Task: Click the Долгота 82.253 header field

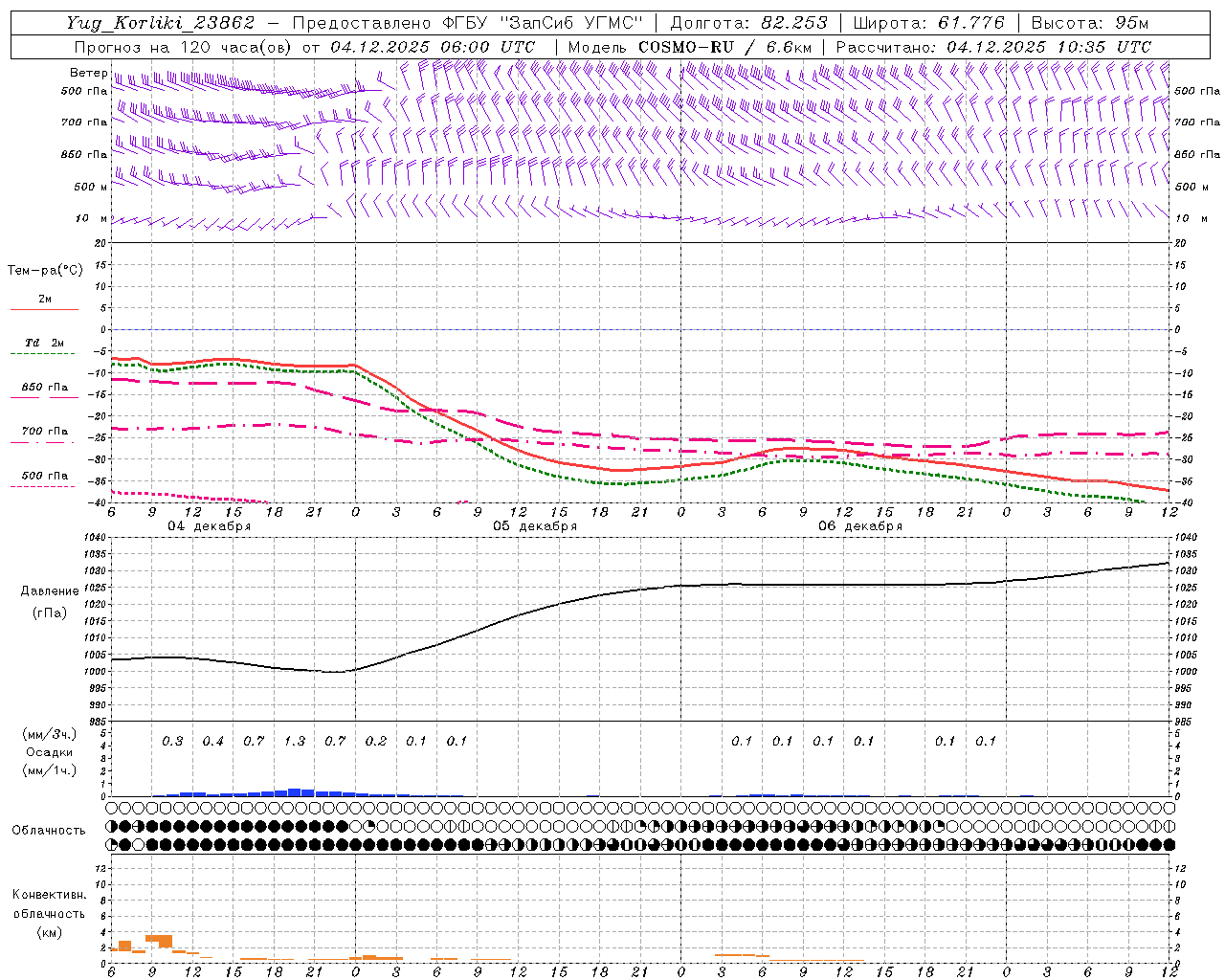Action: [x=748, y=23]
